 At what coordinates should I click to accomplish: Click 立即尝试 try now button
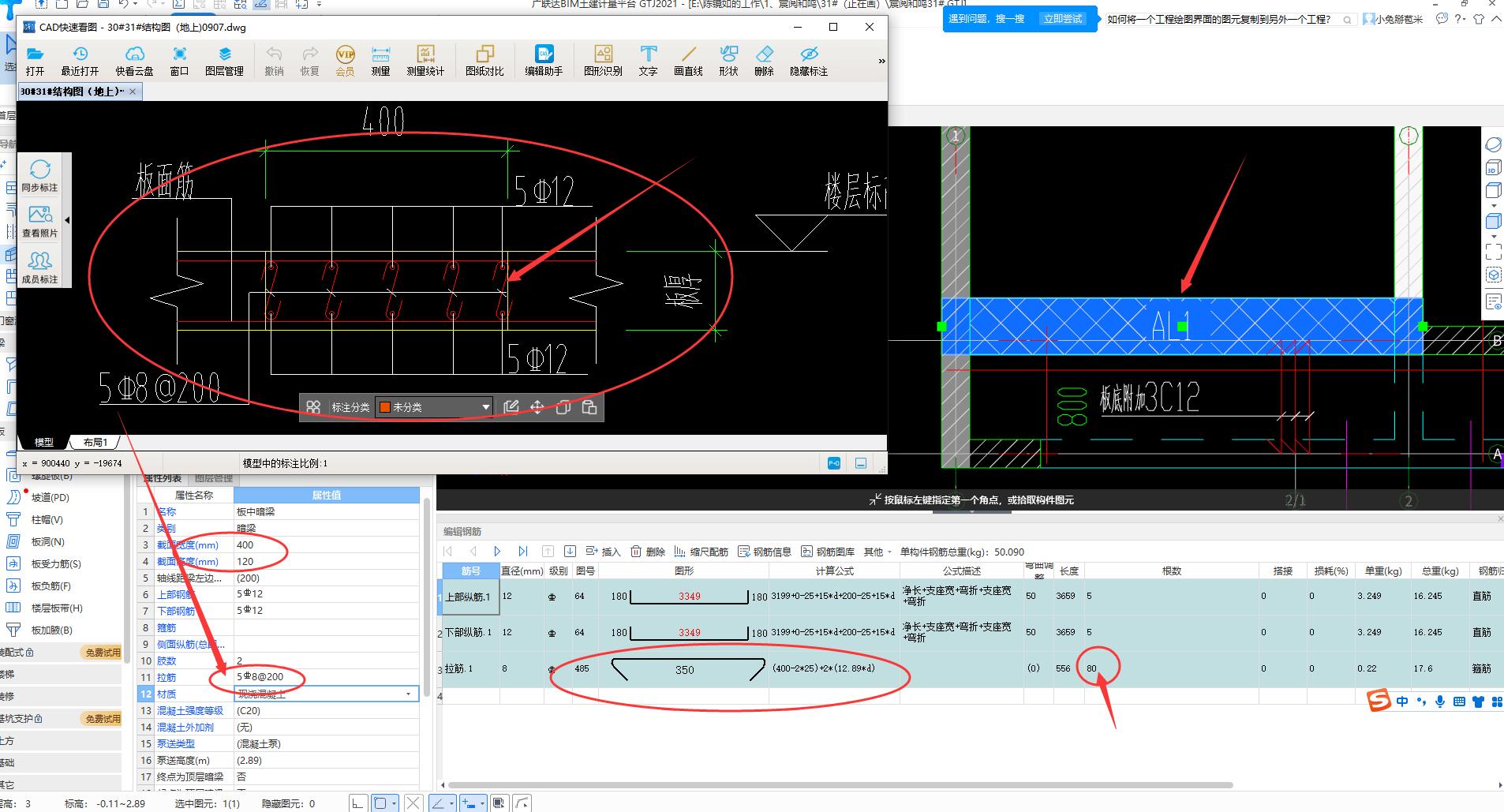click(1062, 19)
